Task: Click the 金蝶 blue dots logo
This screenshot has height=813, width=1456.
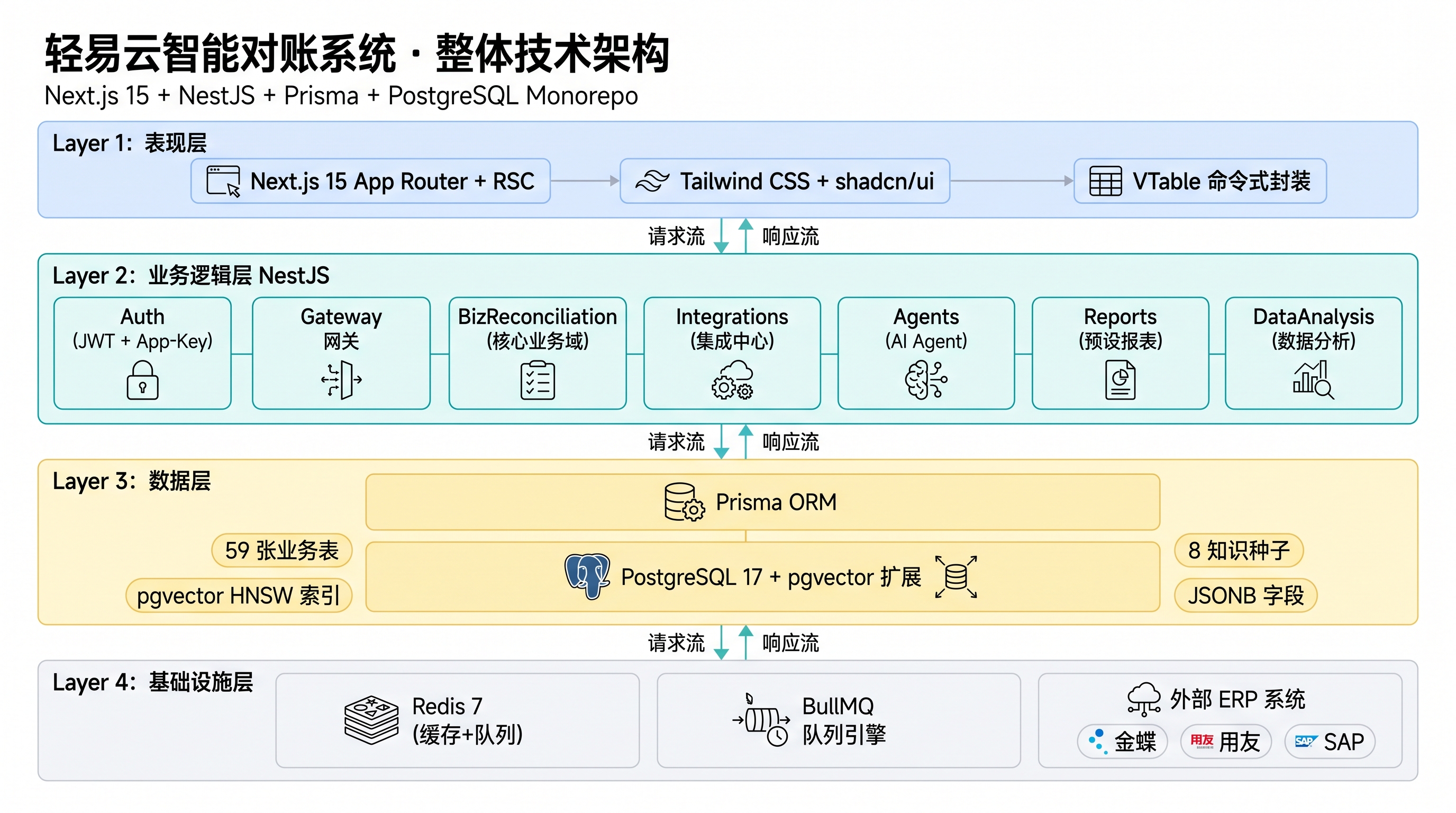Action: [x=1098, y=741]
